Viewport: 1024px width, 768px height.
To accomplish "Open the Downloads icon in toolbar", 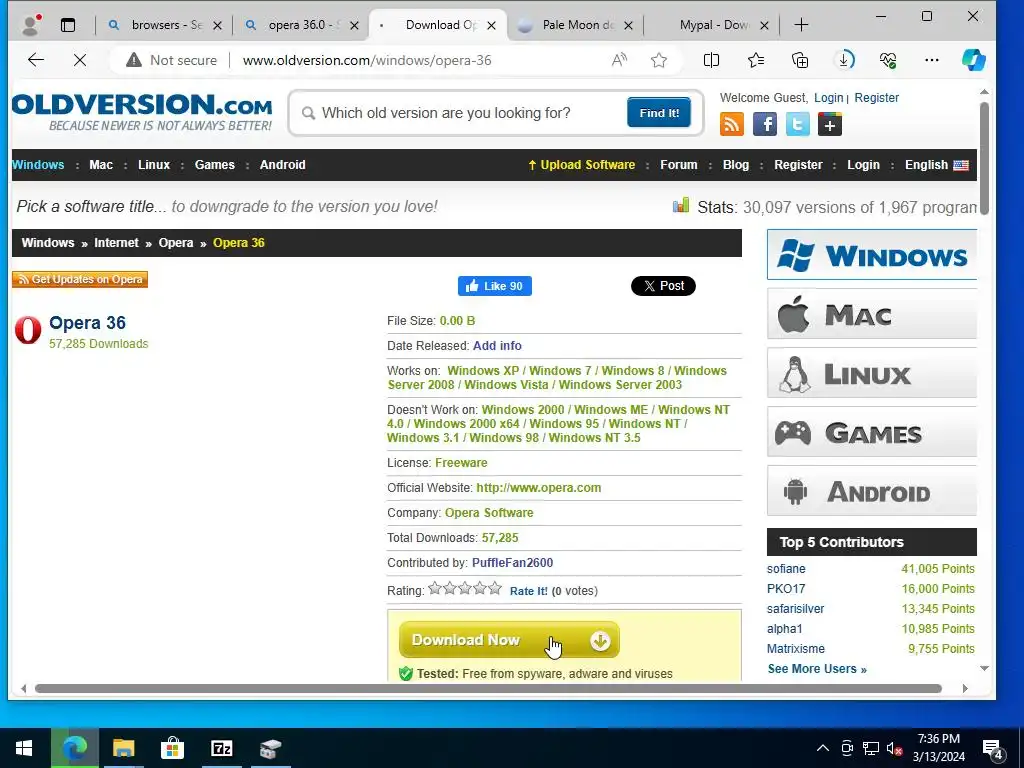I will point(844,60).
